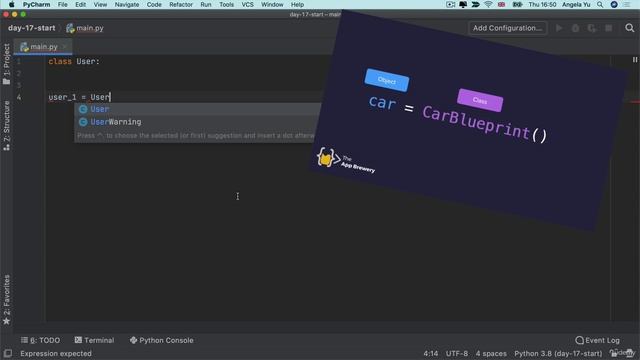
Task: Open the PyCharm application menu
Action: click(36, 4)
